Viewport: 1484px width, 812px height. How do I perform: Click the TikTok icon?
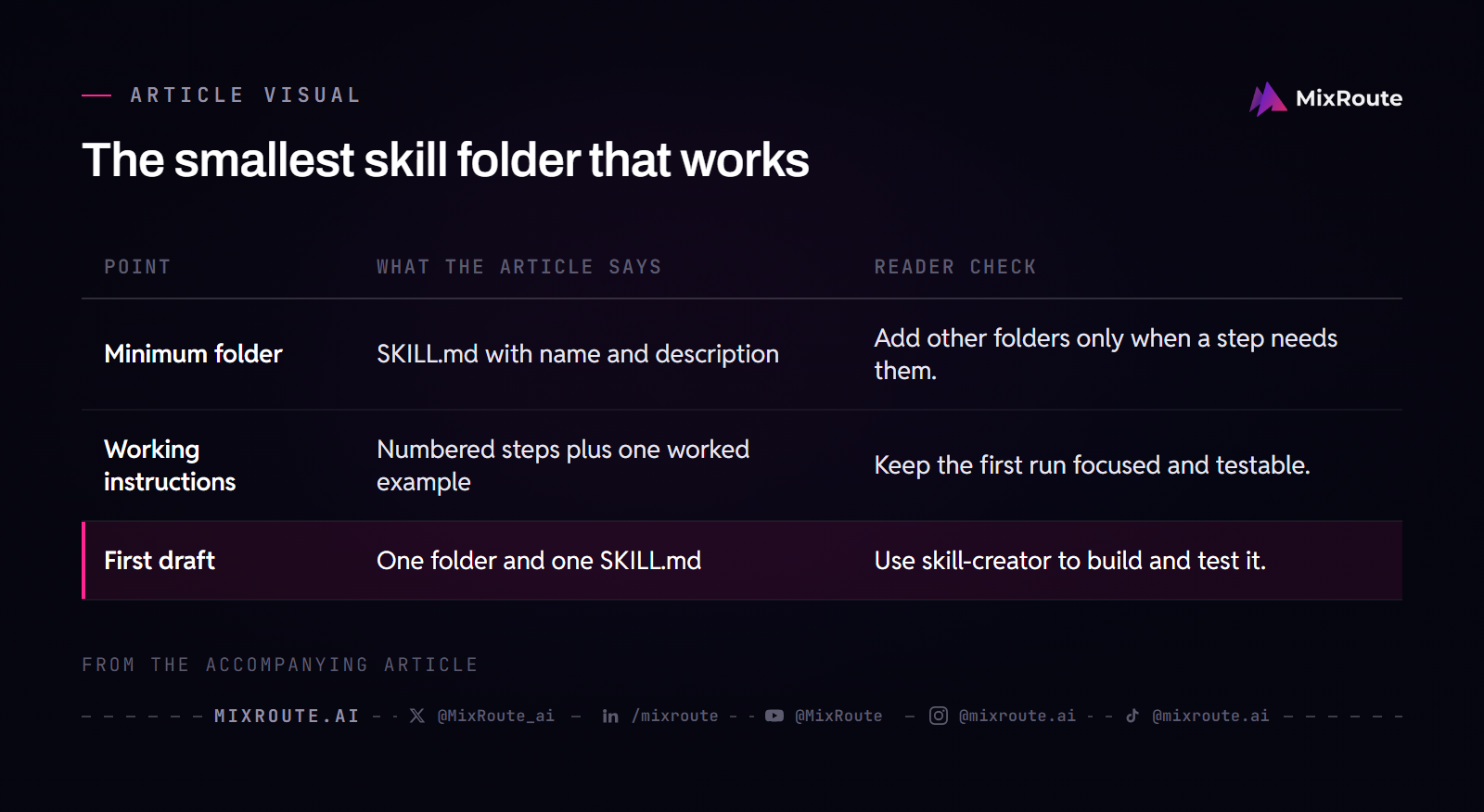coord(1132,716)
